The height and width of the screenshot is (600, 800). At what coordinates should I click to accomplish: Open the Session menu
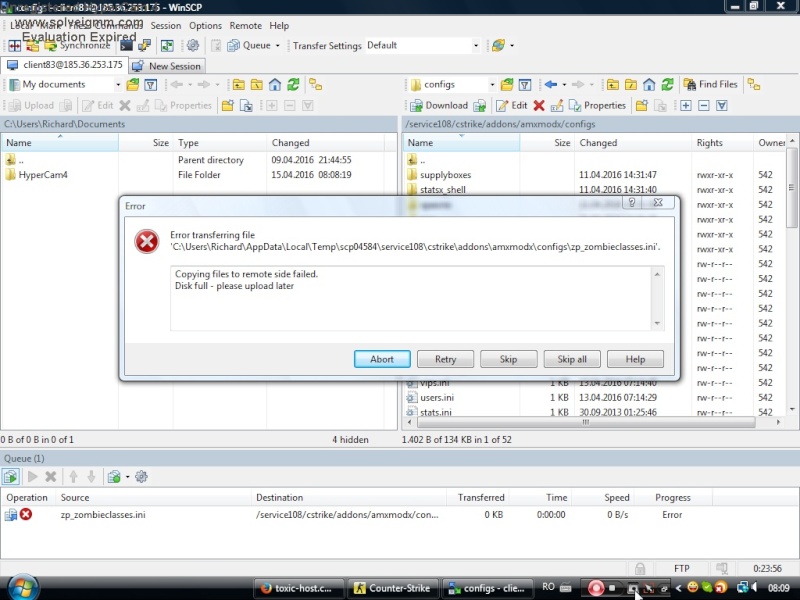coord(166,26)
